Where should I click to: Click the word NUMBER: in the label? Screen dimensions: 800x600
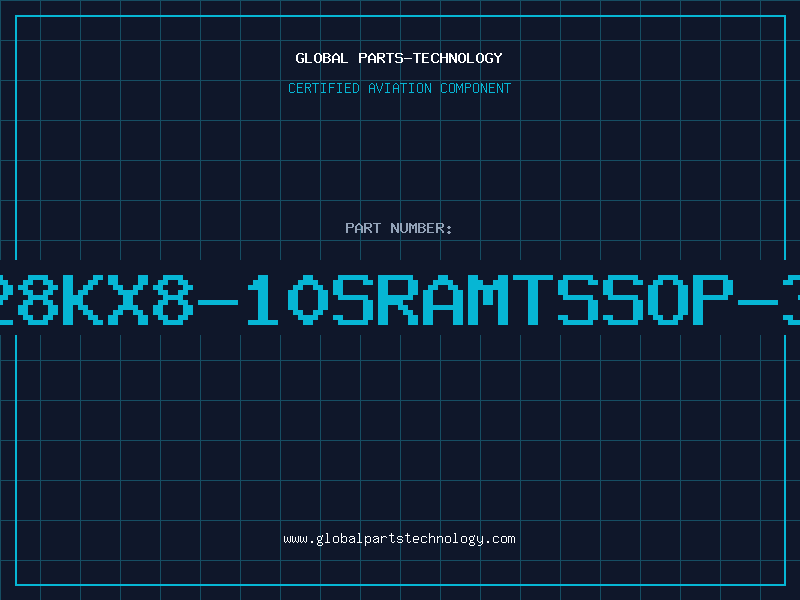[421, 228]
